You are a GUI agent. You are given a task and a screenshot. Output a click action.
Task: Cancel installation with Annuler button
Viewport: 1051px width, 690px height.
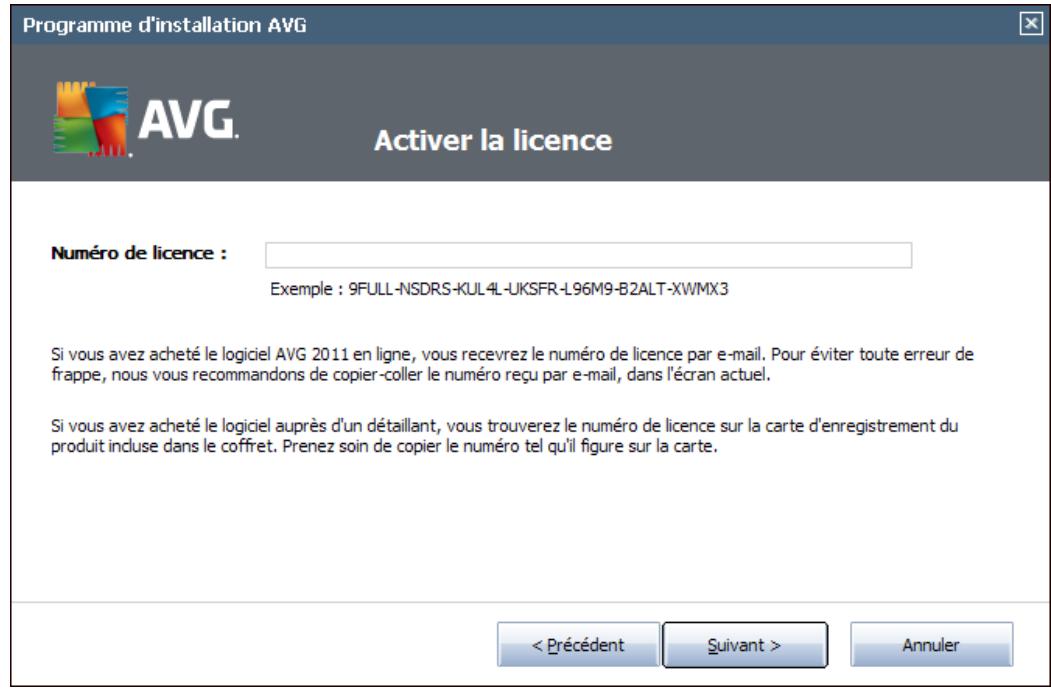click(x=931, y=644)
